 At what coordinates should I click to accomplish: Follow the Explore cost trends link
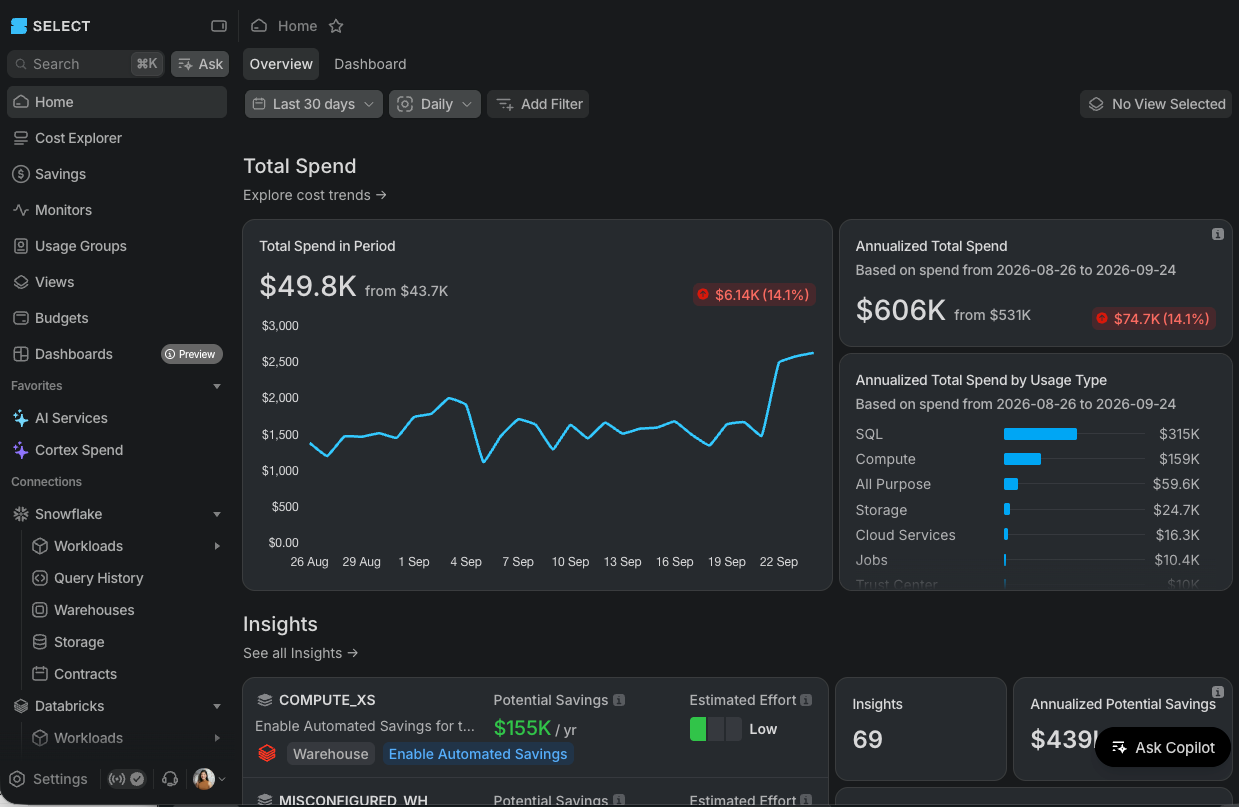pos(315,195)
